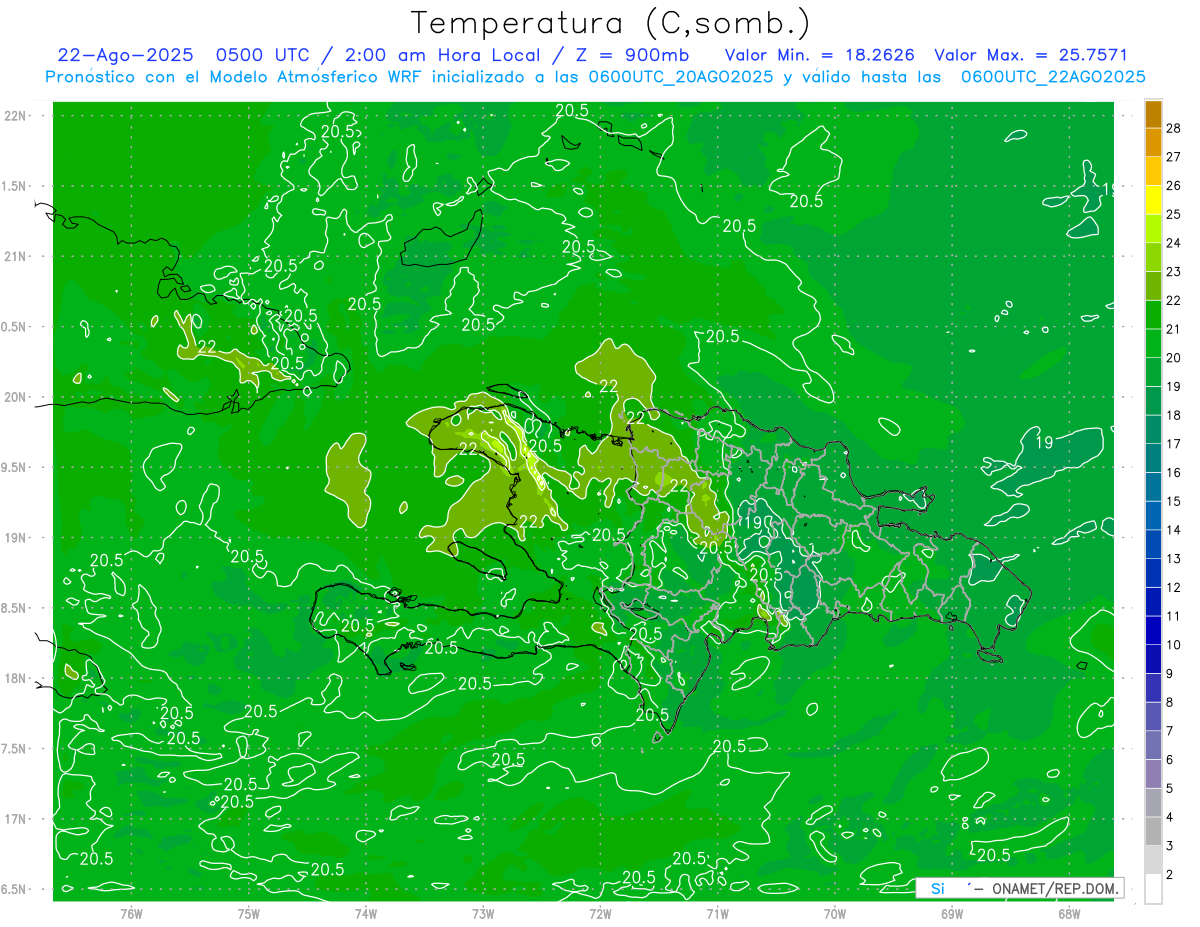
Task: Click the legend value '26'
Action: [1174, 185]
